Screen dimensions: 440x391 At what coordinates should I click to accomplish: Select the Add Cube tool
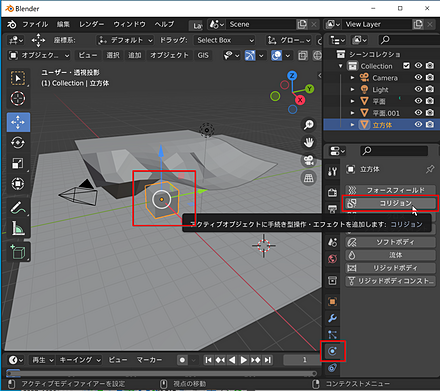click(18, 252)
